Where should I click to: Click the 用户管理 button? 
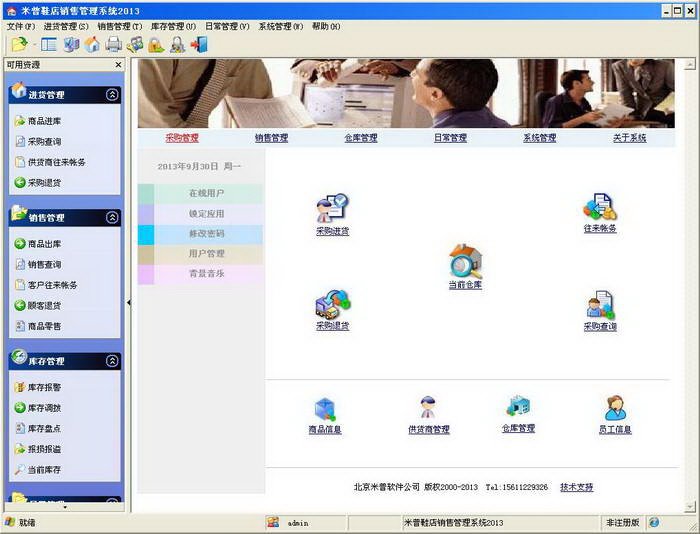tap(200, 254)
